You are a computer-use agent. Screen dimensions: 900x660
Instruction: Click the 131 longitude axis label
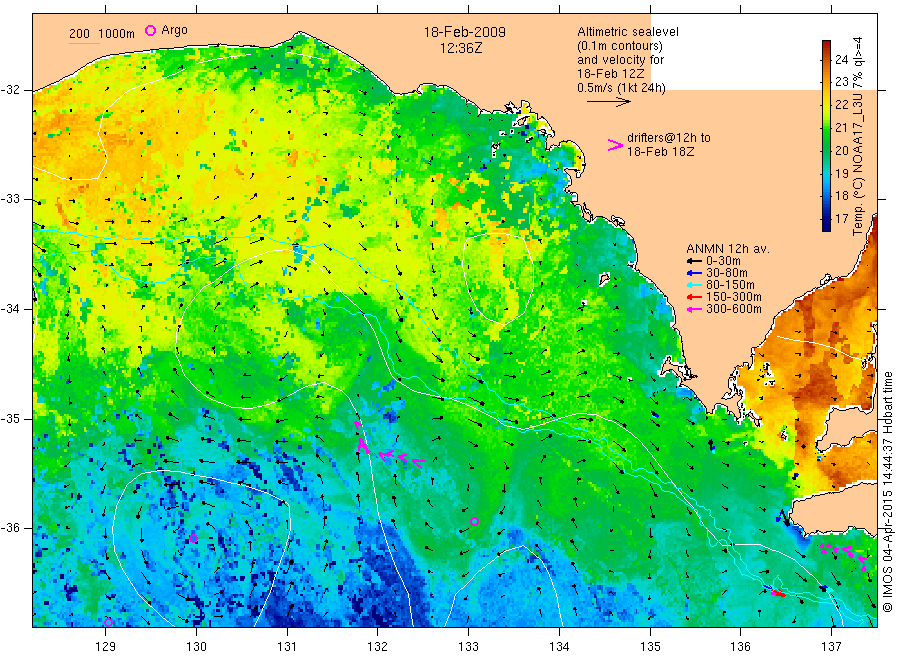coord(287,647)
